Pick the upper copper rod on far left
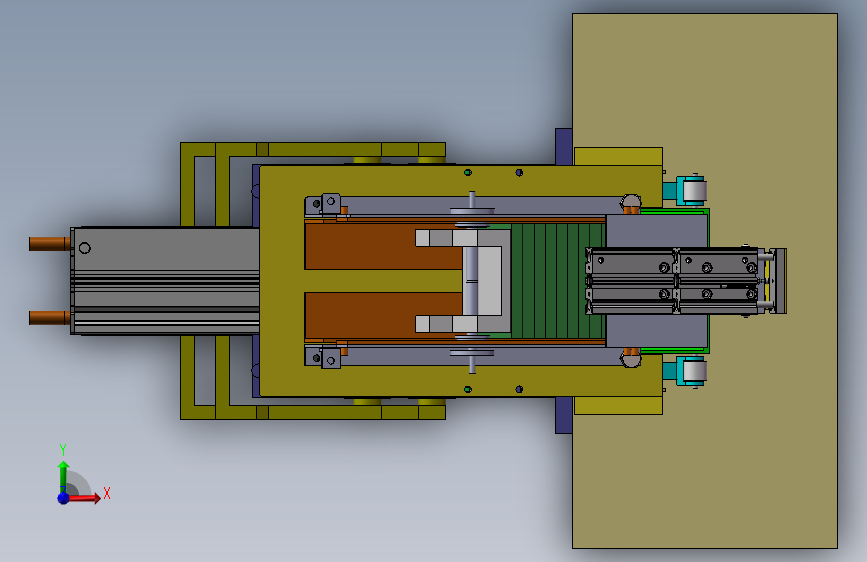This screenshot has width=867, height=562. point(50,243)
